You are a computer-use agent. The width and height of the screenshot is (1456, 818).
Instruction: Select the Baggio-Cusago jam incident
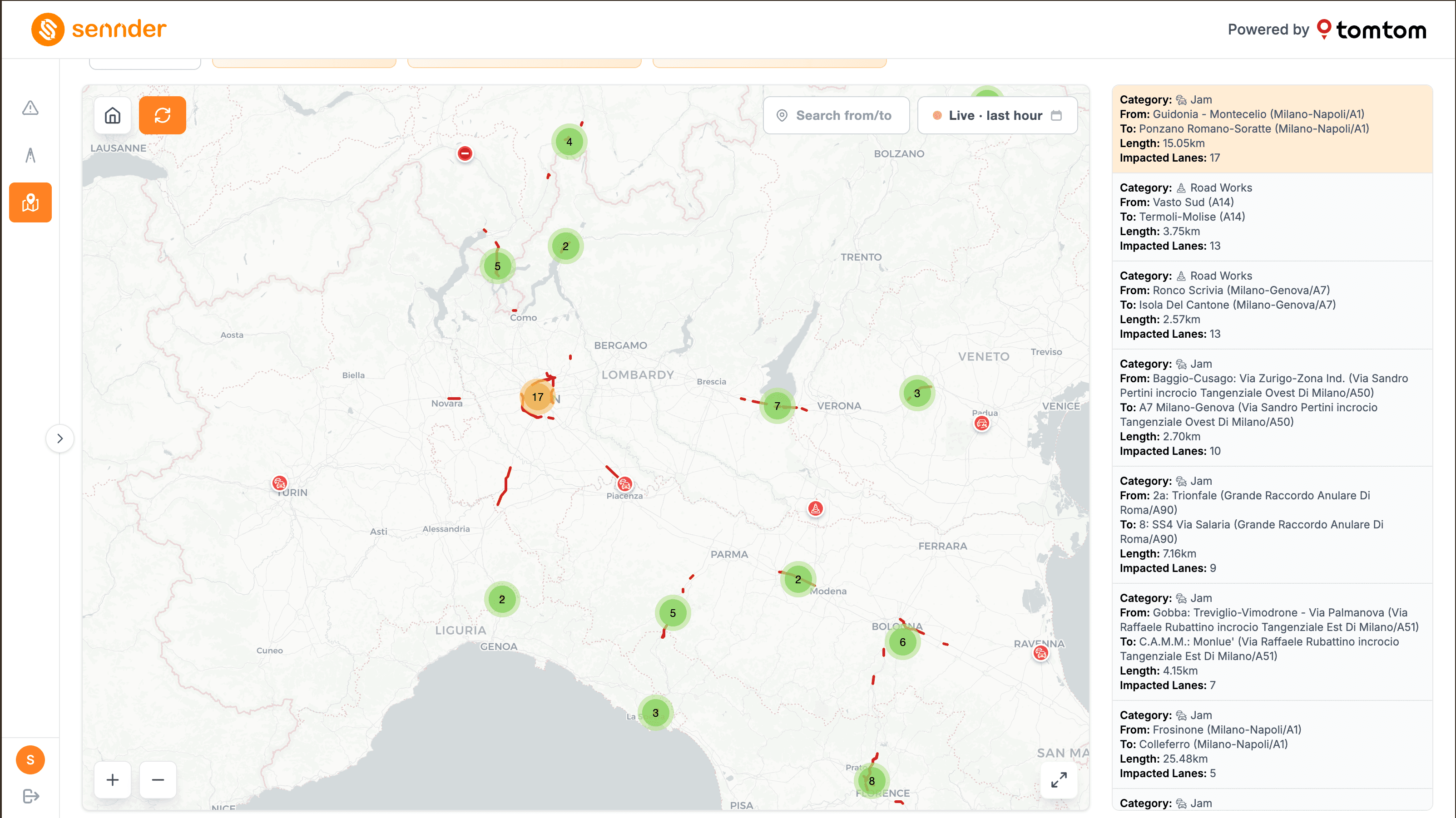point(1272,408)
